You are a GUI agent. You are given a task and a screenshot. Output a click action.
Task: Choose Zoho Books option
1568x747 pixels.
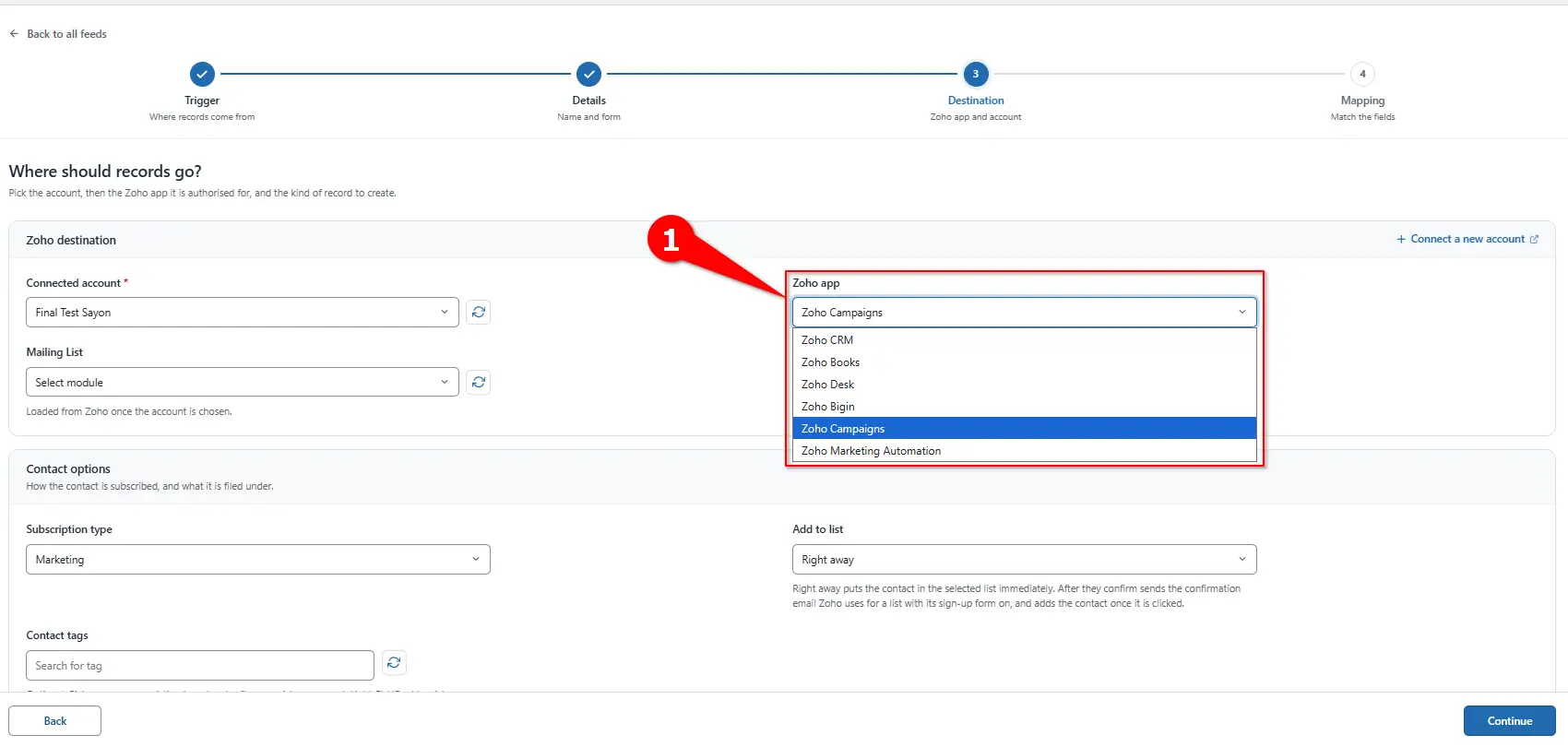point(1024,362)
